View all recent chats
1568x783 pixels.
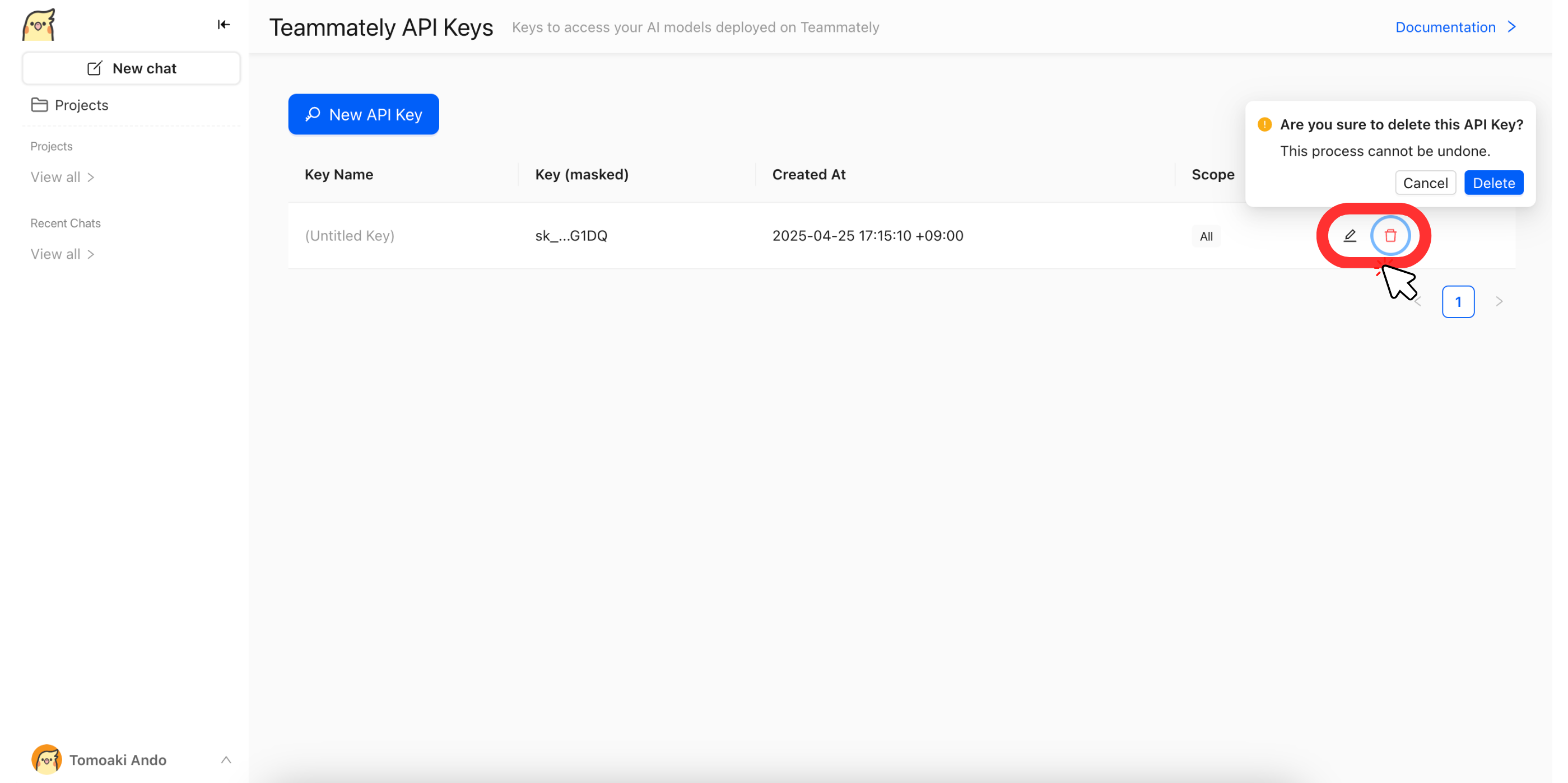[x=63, y=254]
